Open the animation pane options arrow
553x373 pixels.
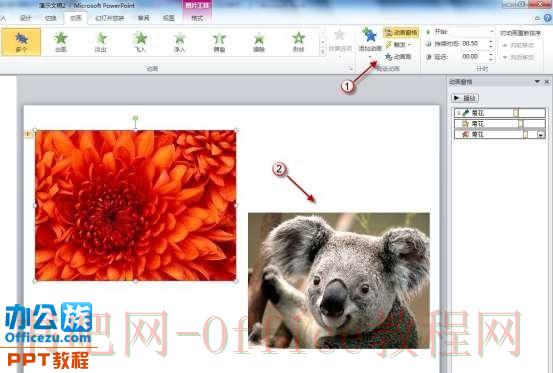(537, 82)
